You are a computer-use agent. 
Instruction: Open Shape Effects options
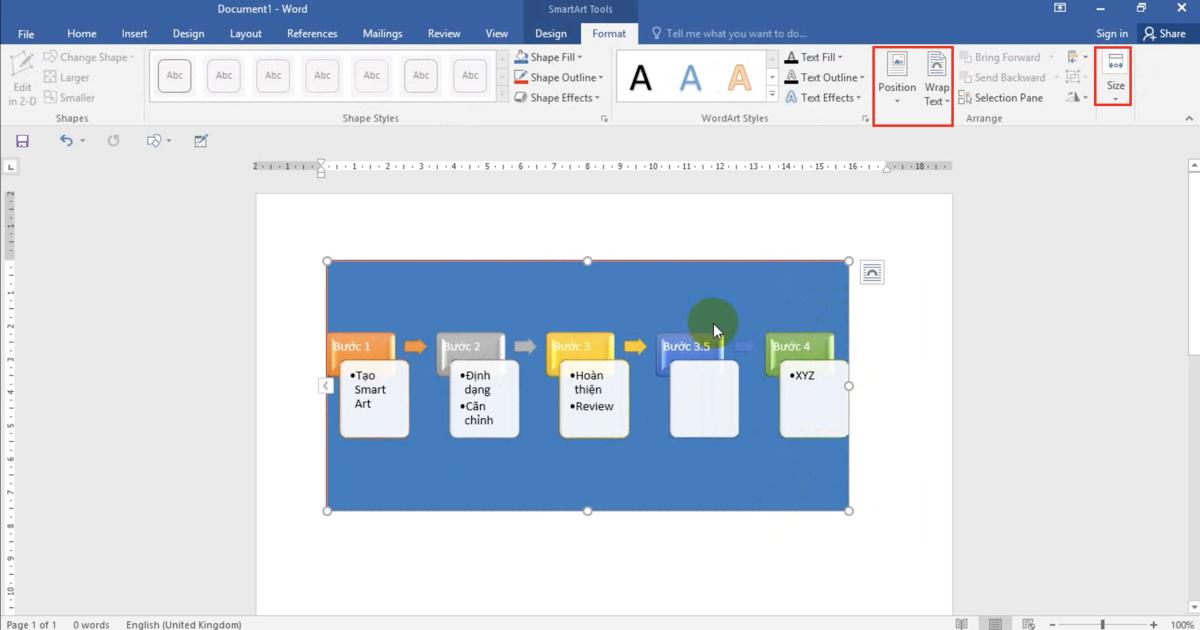pyautogui.click(x=521, y=97)
